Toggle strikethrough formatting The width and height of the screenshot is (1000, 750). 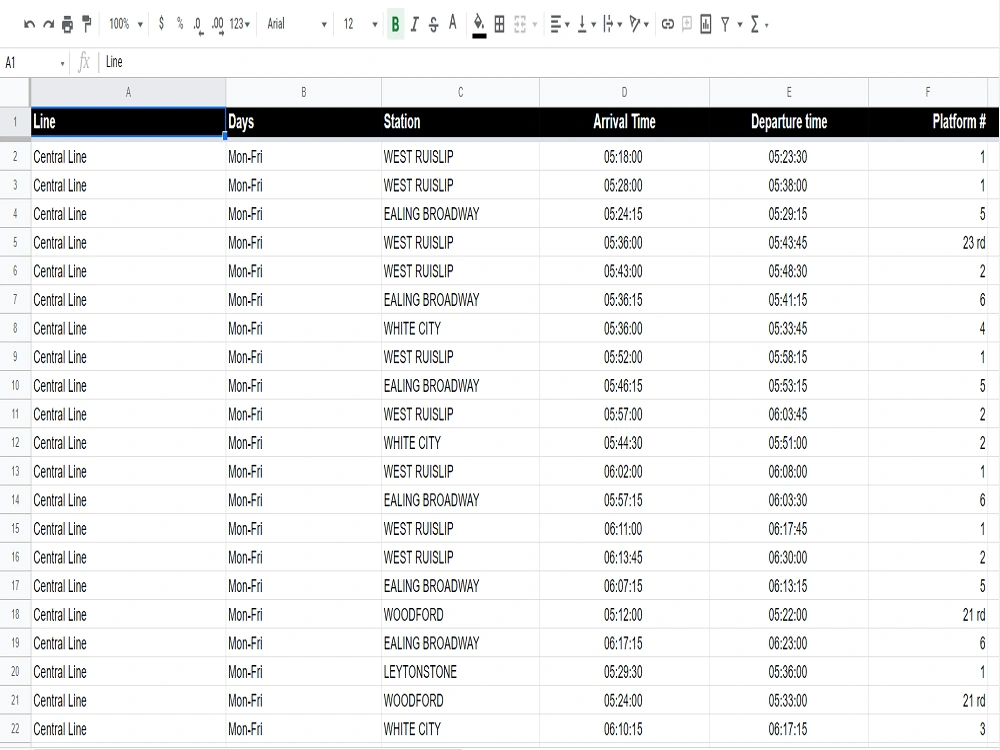coord(434,25)
